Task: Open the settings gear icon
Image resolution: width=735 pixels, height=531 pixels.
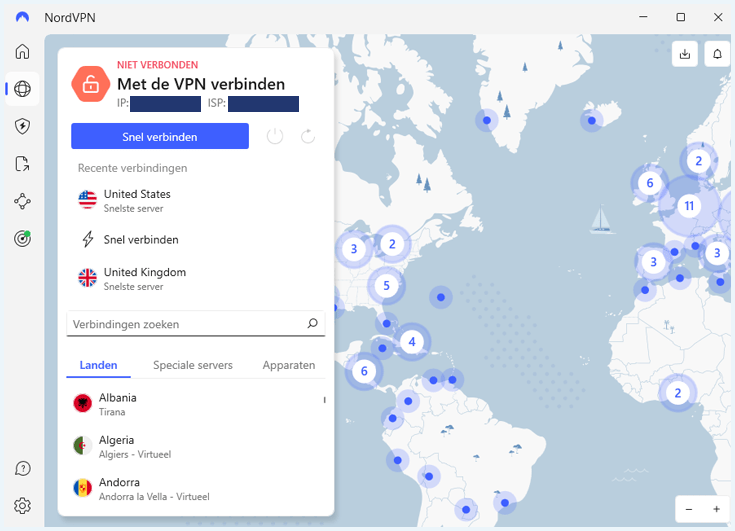Action: 22,506
